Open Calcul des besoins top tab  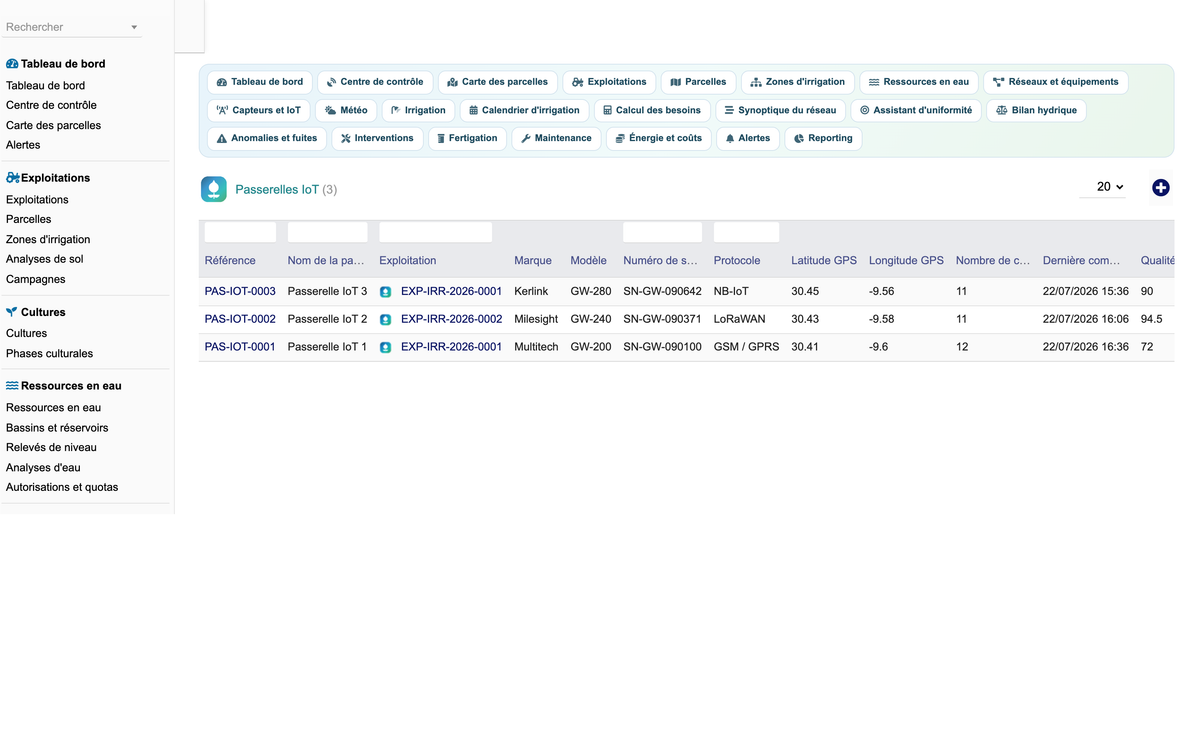[652, 110]
